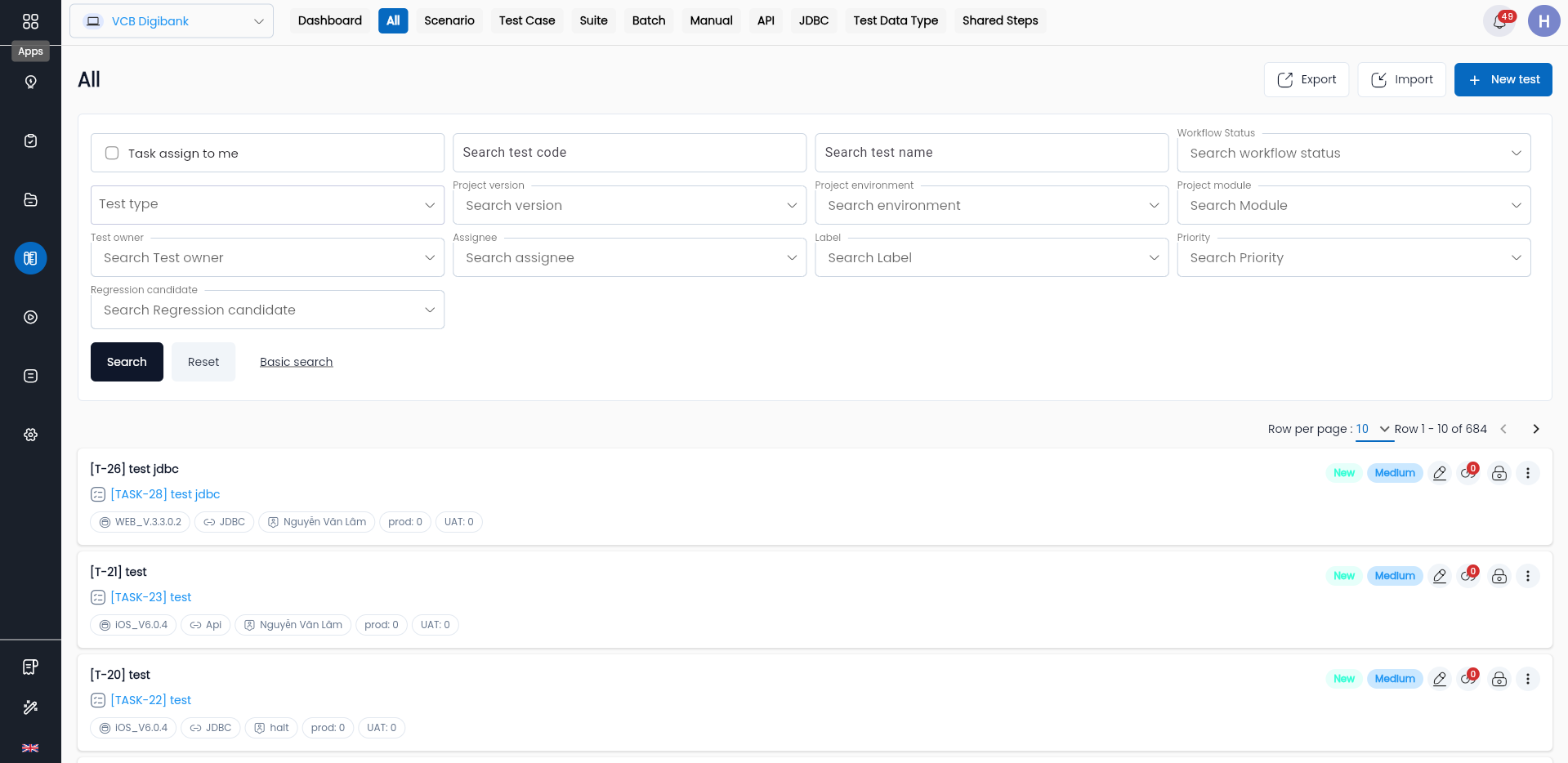Go to next page of results
The height and width of the screenshot is (763, 1568).
(x=1535, y=429)
